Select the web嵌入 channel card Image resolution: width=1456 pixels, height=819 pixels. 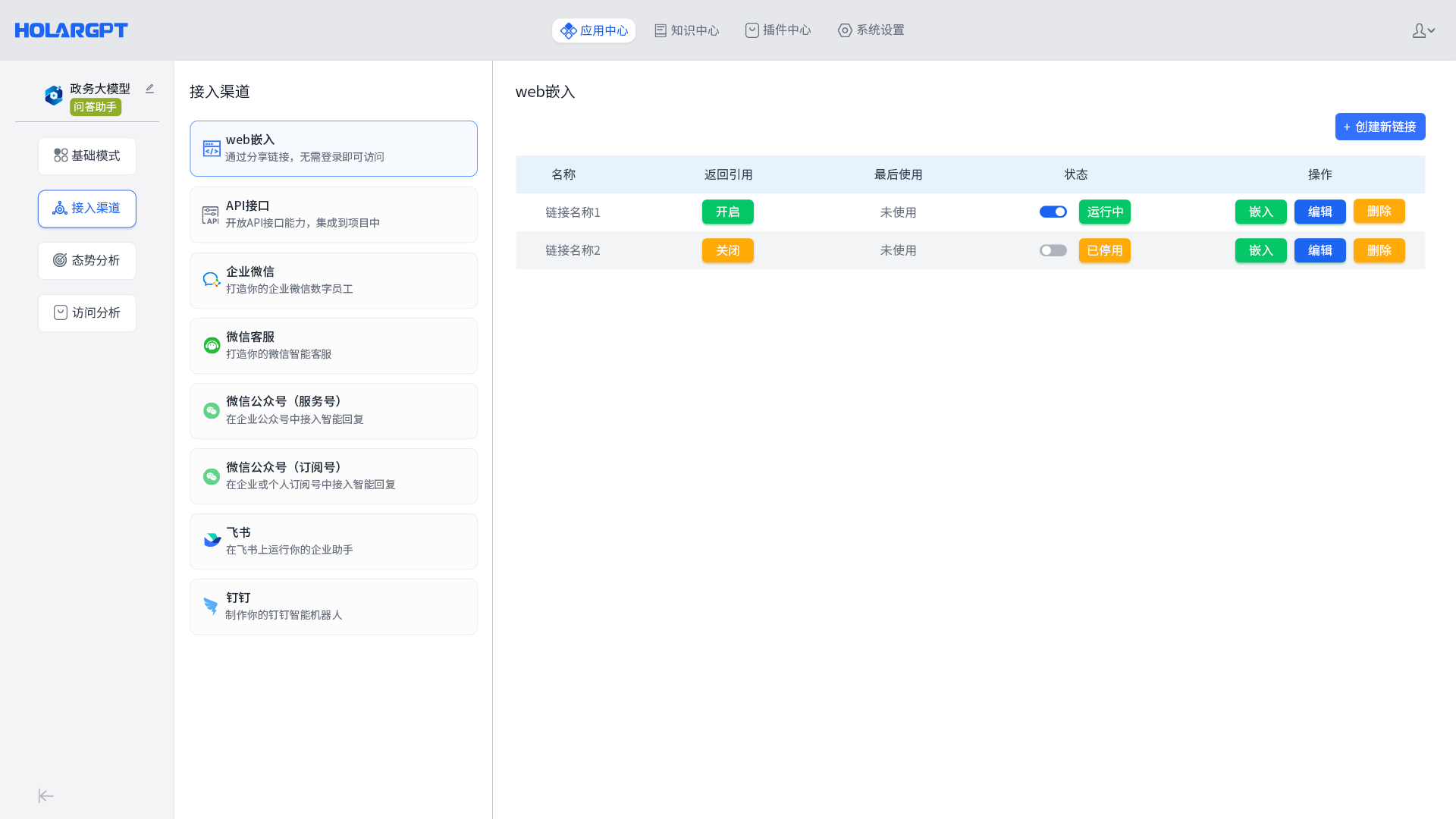334,149
